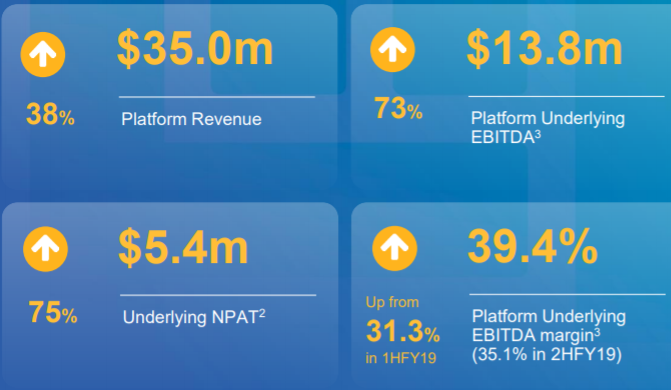This screenshot has height=390, width=671.
Task: Click the Platform Underlying EBITDA margin label
Action: pyautogui.click(x=549, y=326)
